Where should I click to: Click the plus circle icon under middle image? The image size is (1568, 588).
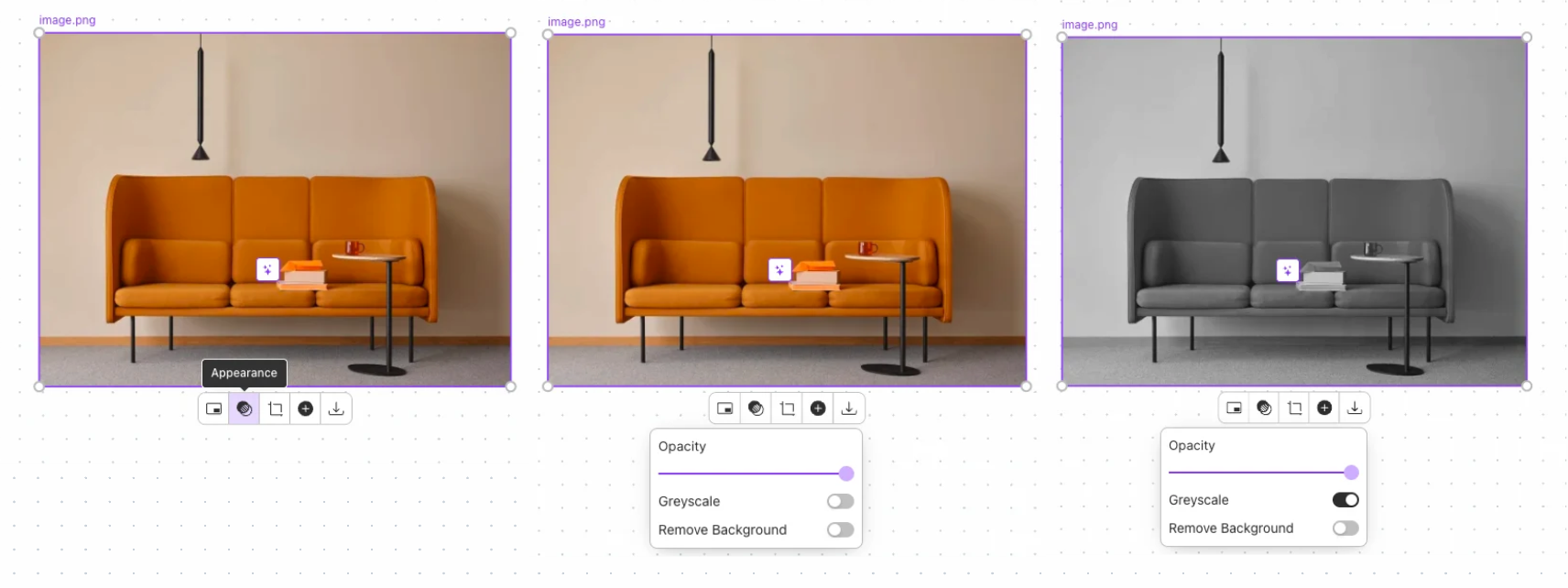tap(818, 408)
